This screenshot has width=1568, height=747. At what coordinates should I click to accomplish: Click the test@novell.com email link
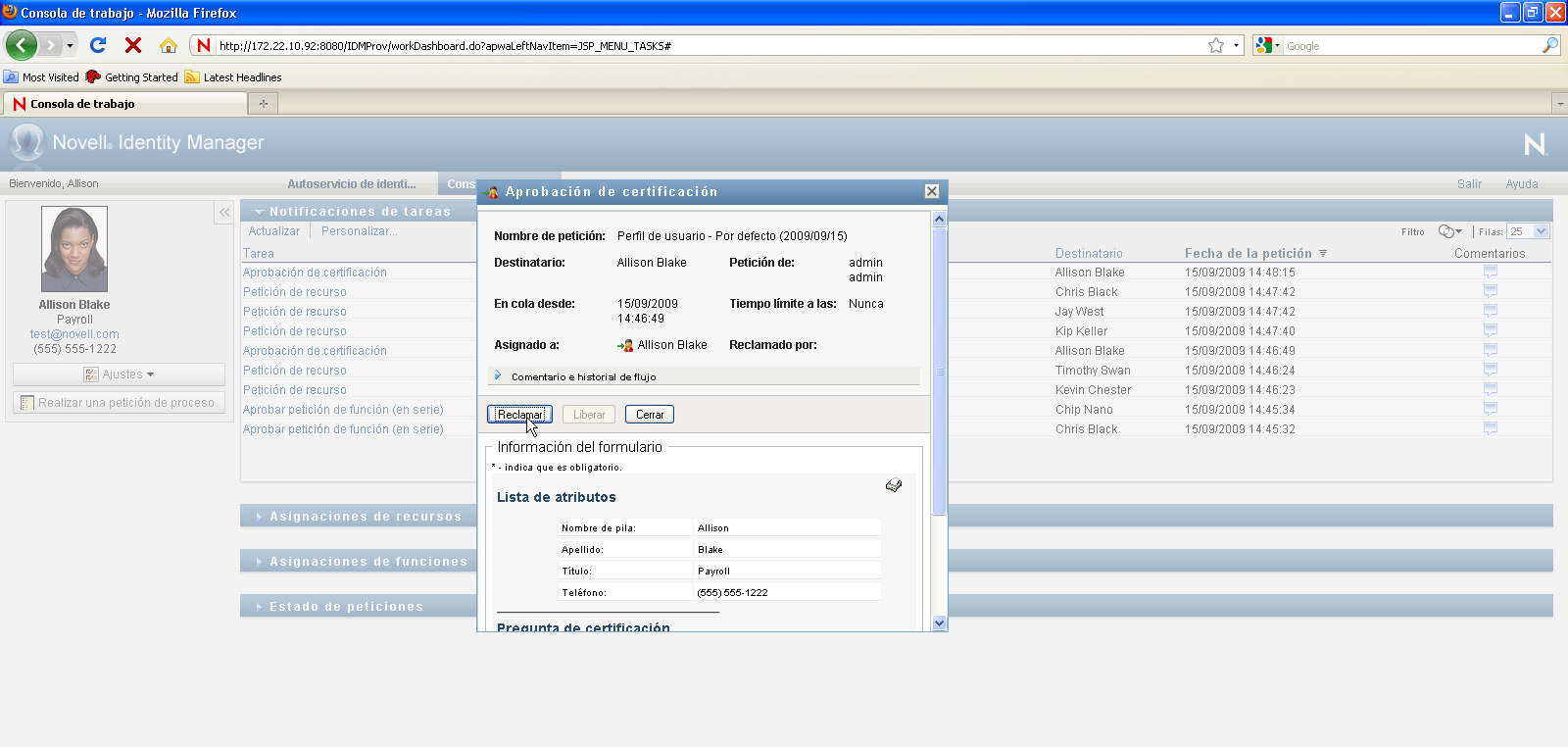tap(74, 334)
